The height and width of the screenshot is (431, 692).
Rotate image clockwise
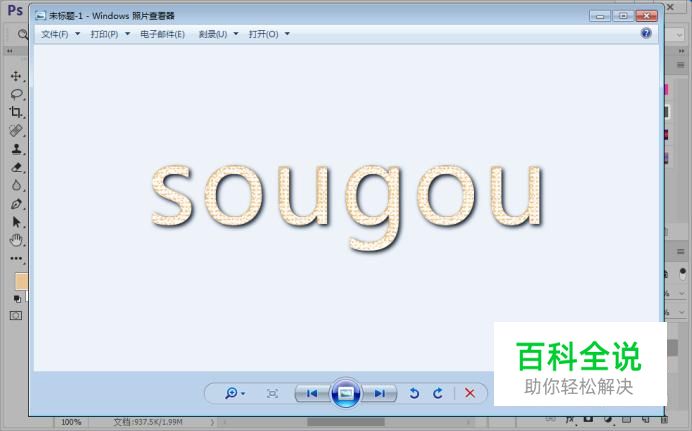point(438,393)
